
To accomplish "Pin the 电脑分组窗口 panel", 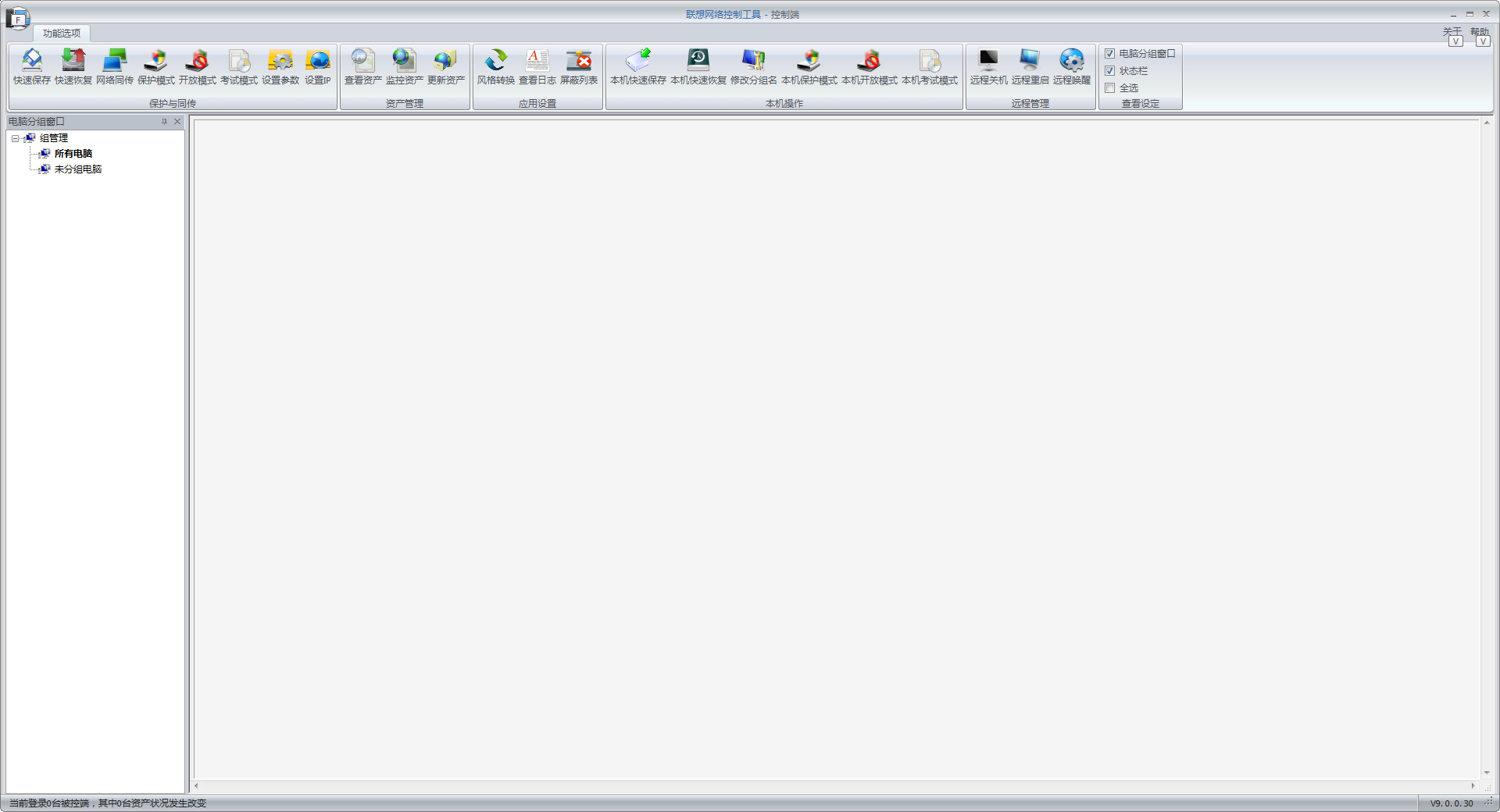I will [164, 122].
